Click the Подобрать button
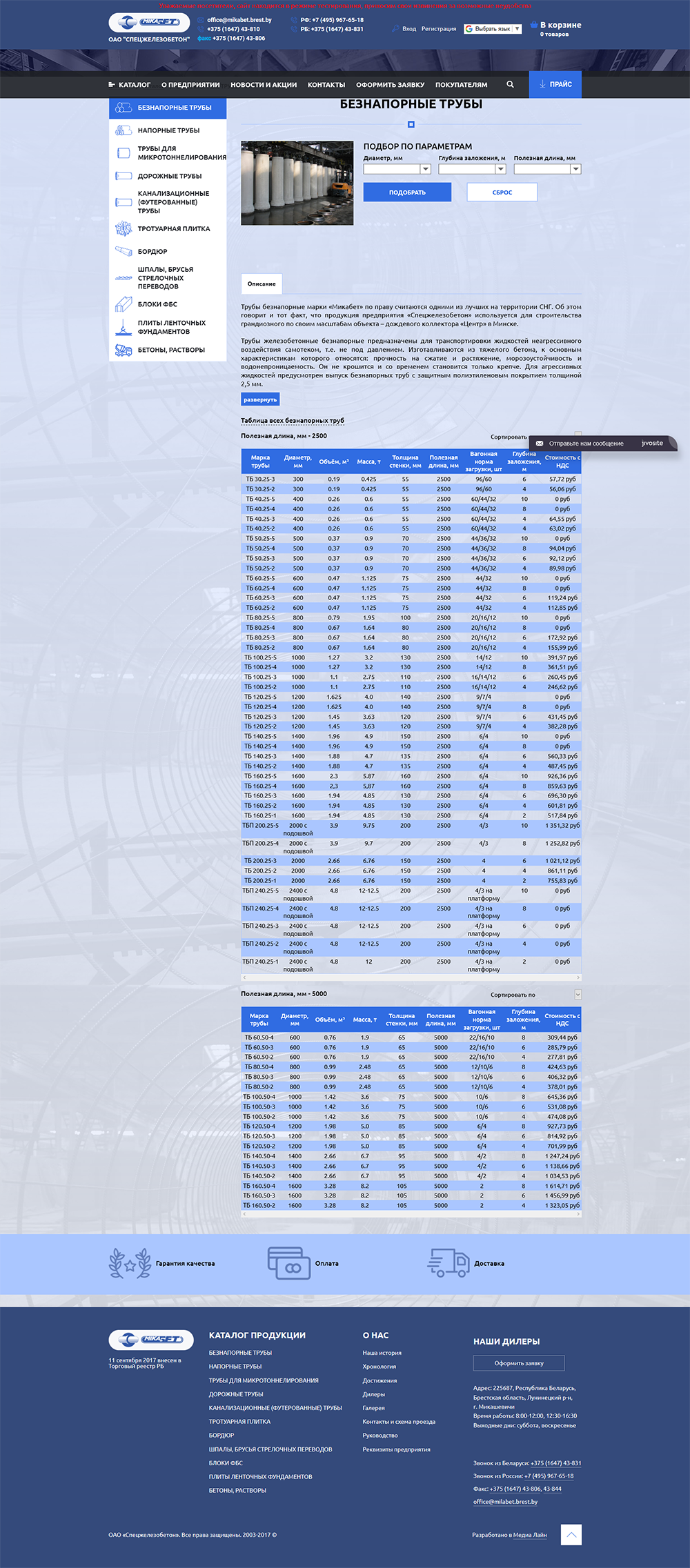 pyautogui.click(x=407, y=192)
